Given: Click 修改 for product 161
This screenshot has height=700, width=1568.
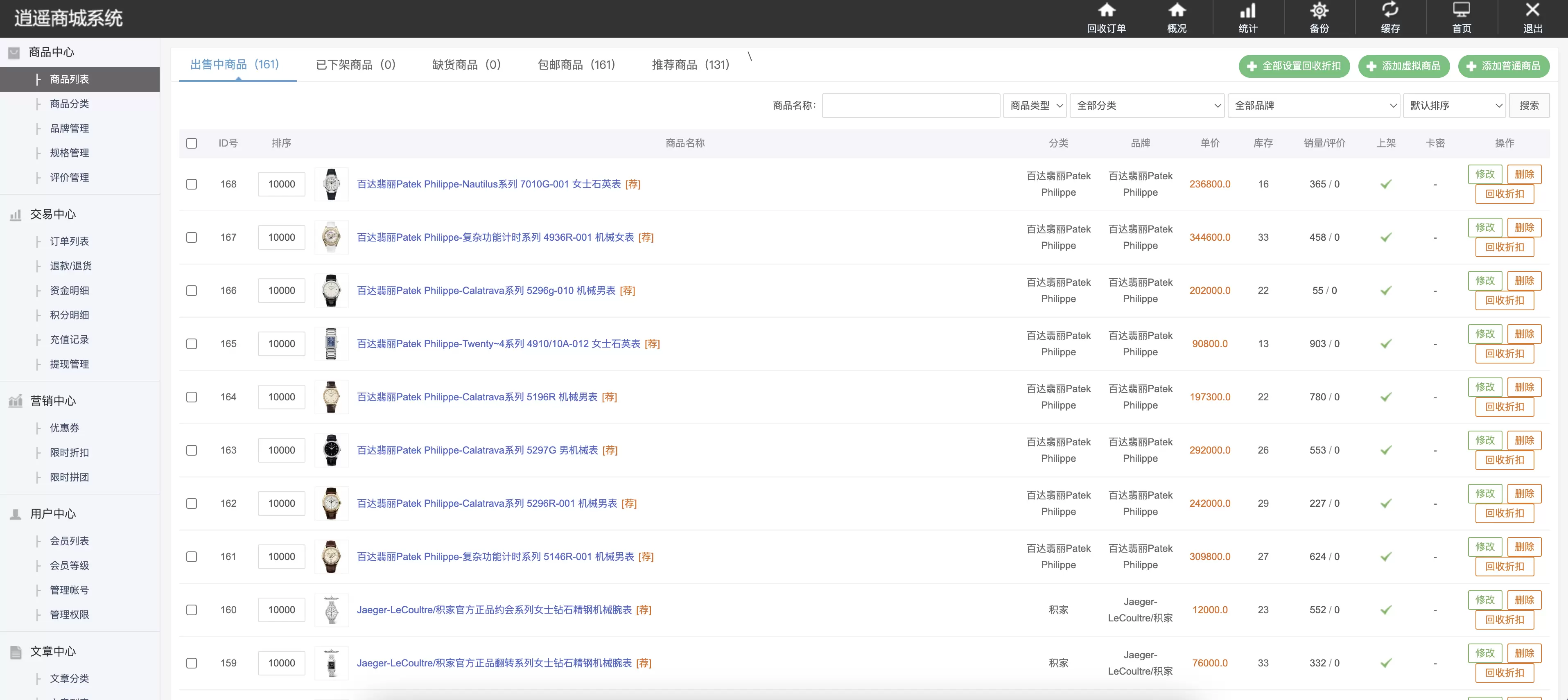Looking at the screenshot, I should tap(1484, 546).
